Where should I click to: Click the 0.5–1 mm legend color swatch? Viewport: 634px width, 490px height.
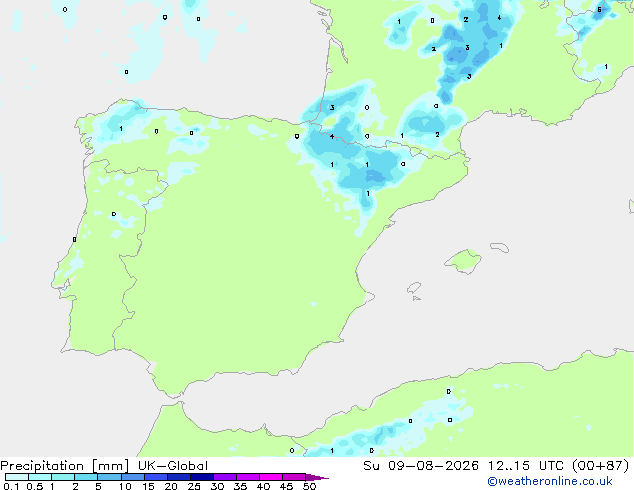[x=40, y=477]
